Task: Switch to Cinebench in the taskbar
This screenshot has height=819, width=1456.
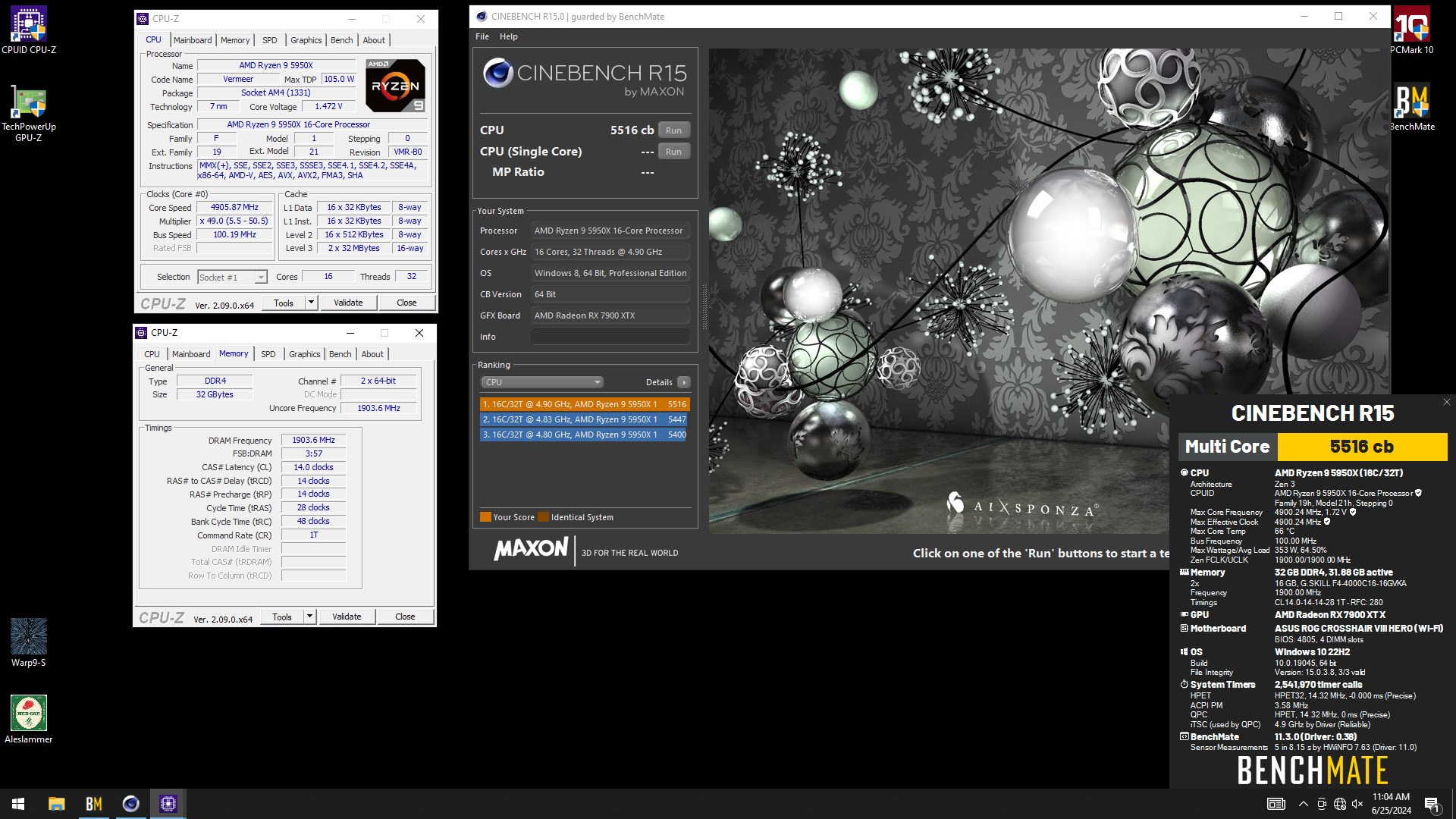Action: (130, 804)
